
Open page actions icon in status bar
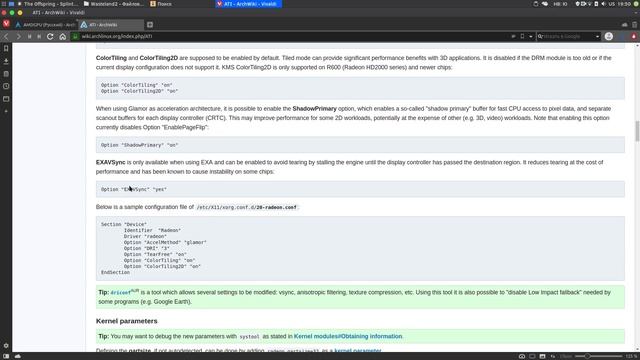[553, 356]
